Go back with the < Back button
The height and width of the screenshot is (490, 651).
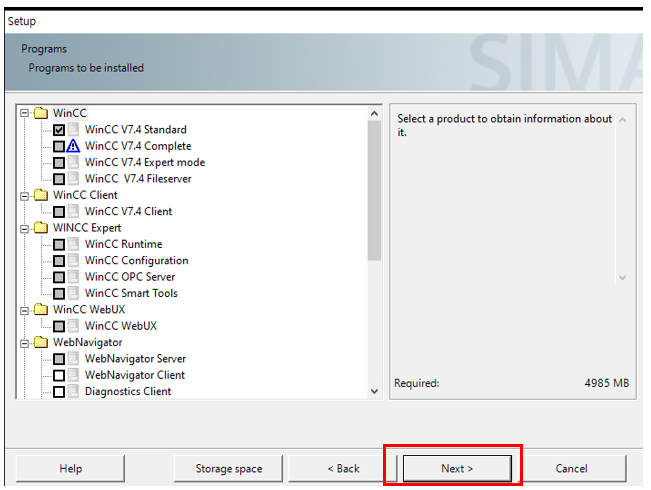(x=343, y=468)
